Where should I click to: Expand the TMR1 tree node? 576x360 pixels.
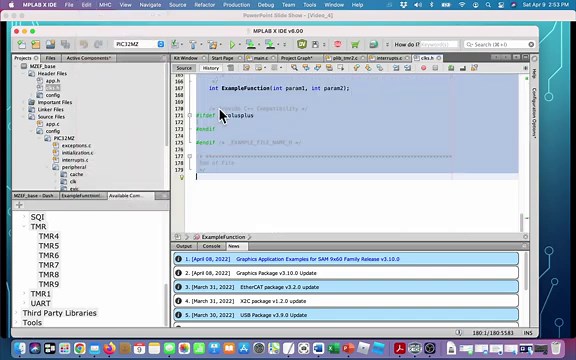[x=24, y=294]
